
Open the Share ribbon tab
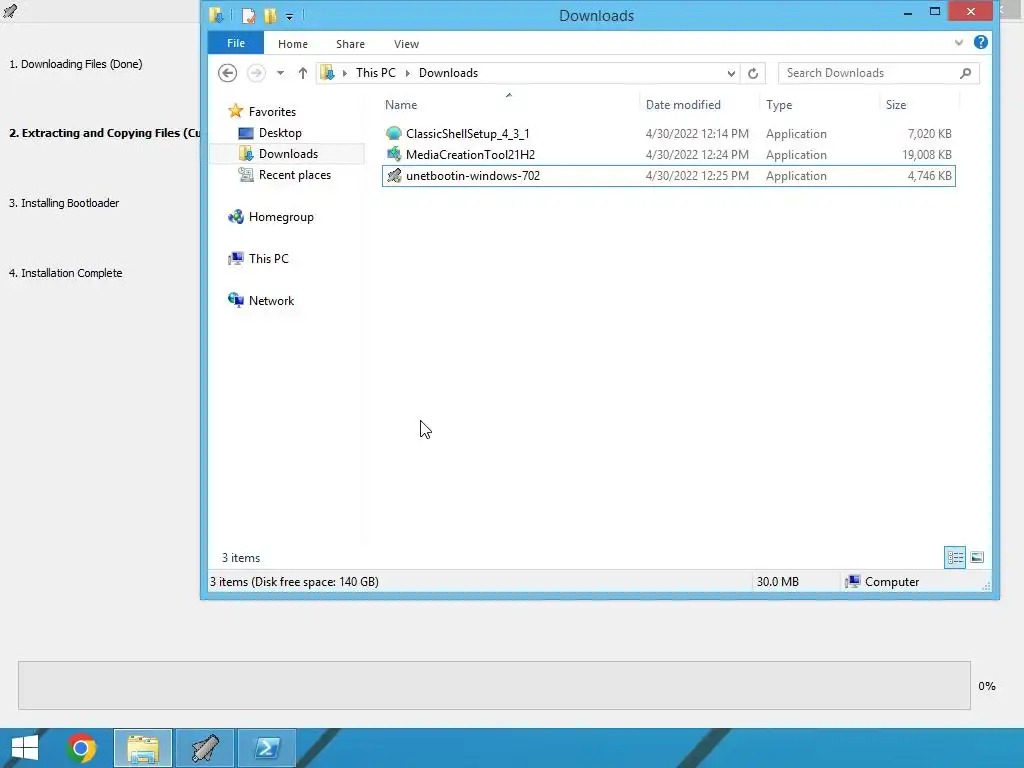[x=350, y=44]
